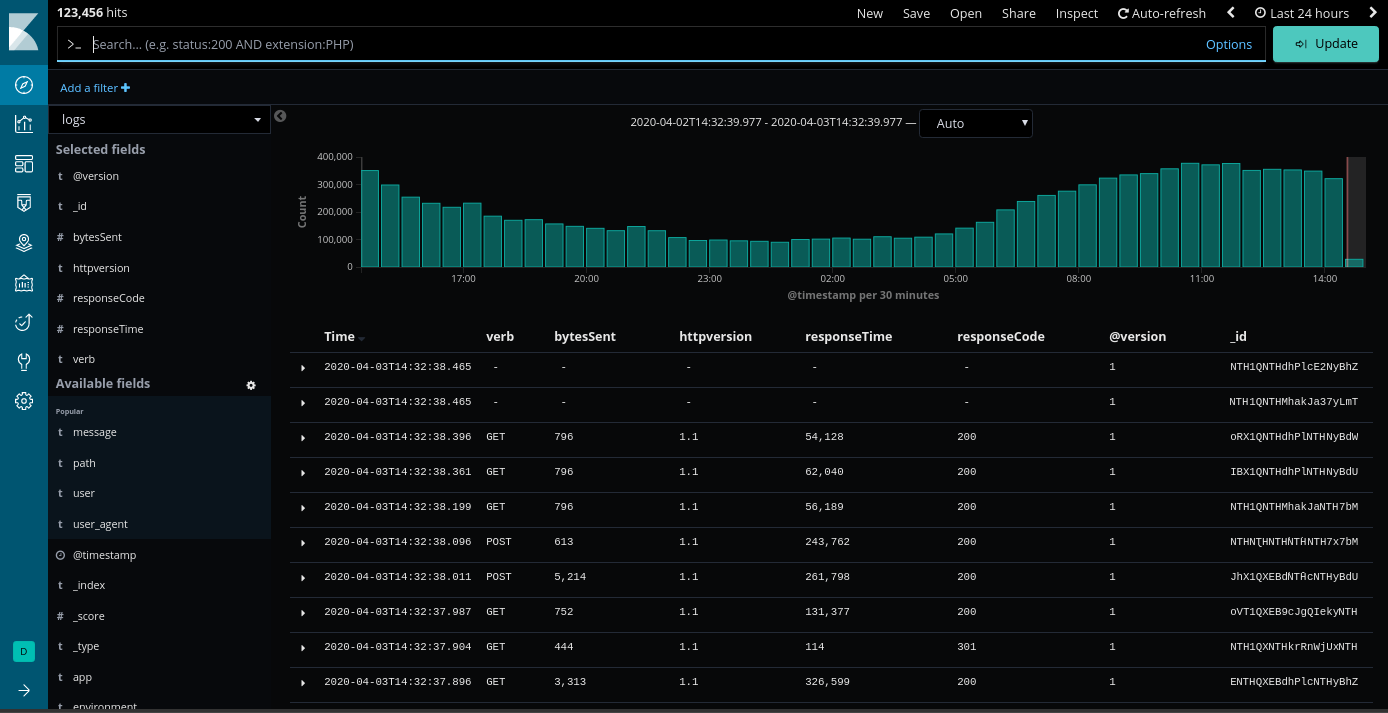The width and height of the screenshot is (1388, 713).
Task: Expand the first document row details
Action: (303, 367)
